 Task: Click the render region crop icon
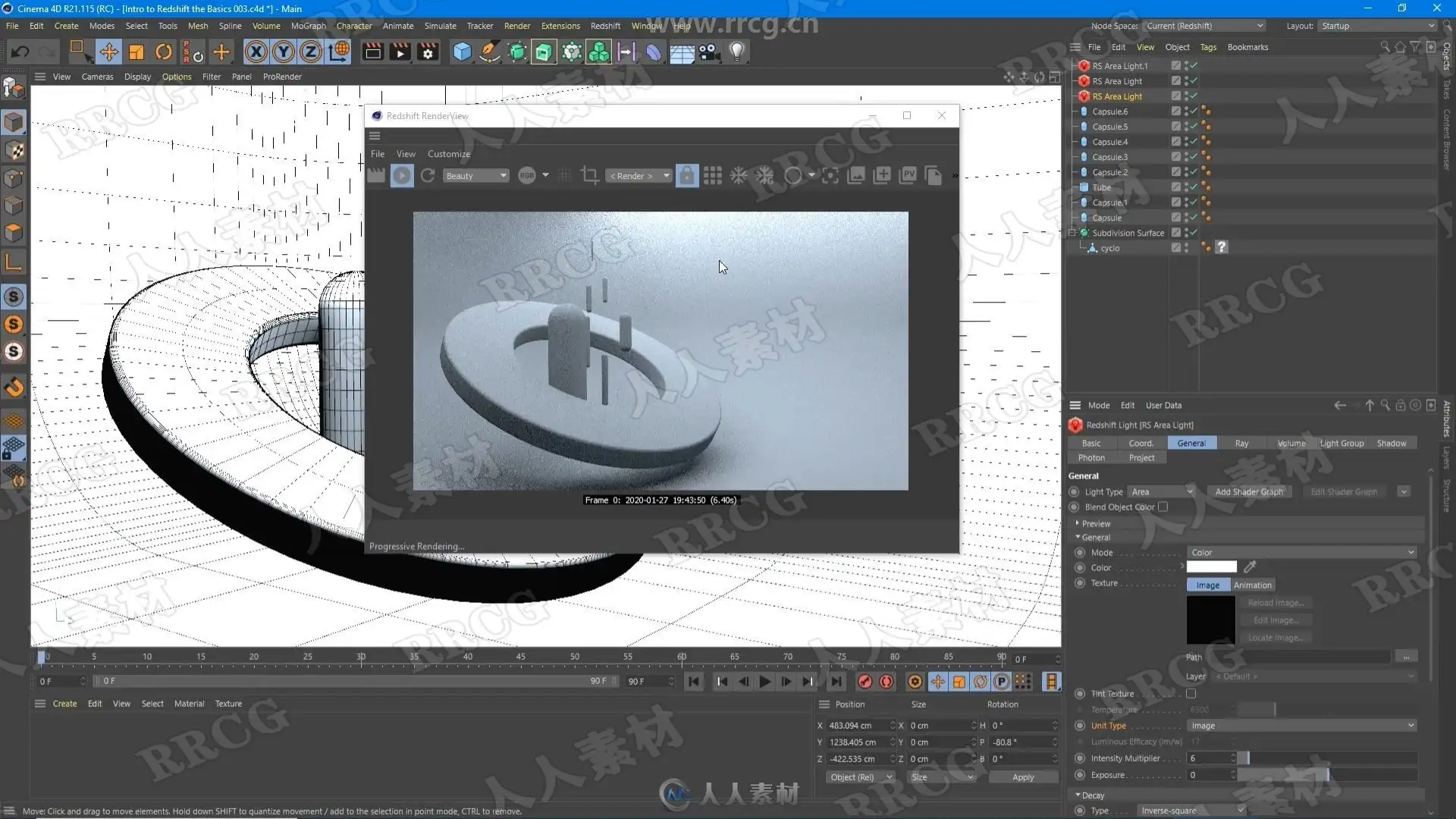click(x=589, y=175)
